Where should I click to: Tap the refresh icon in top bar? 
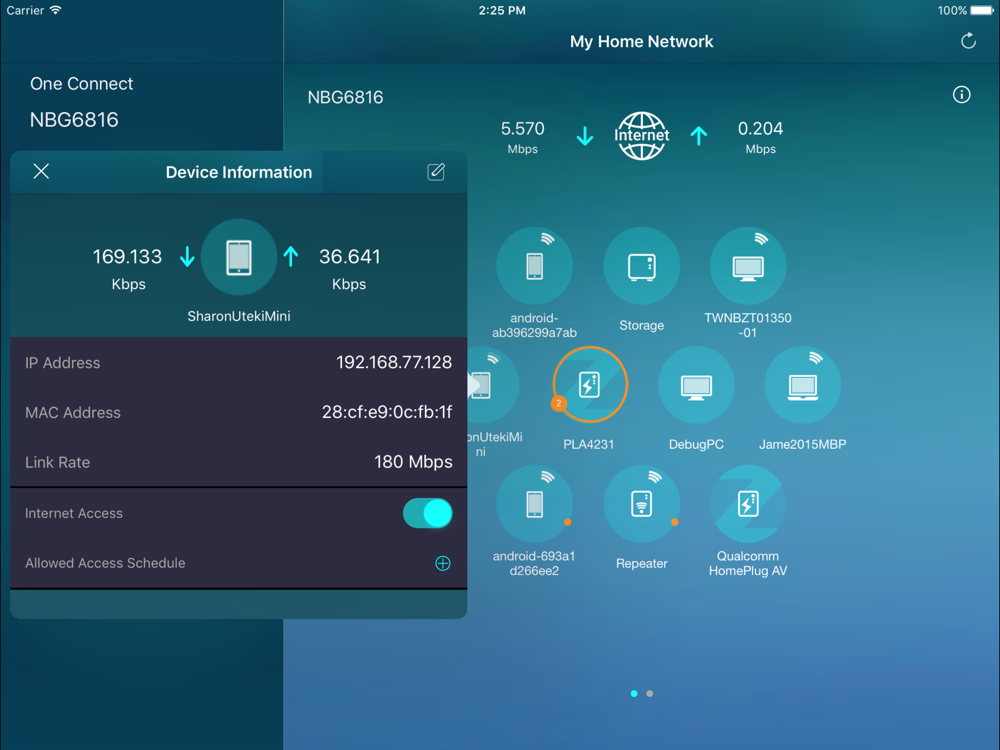coord(968,41)
